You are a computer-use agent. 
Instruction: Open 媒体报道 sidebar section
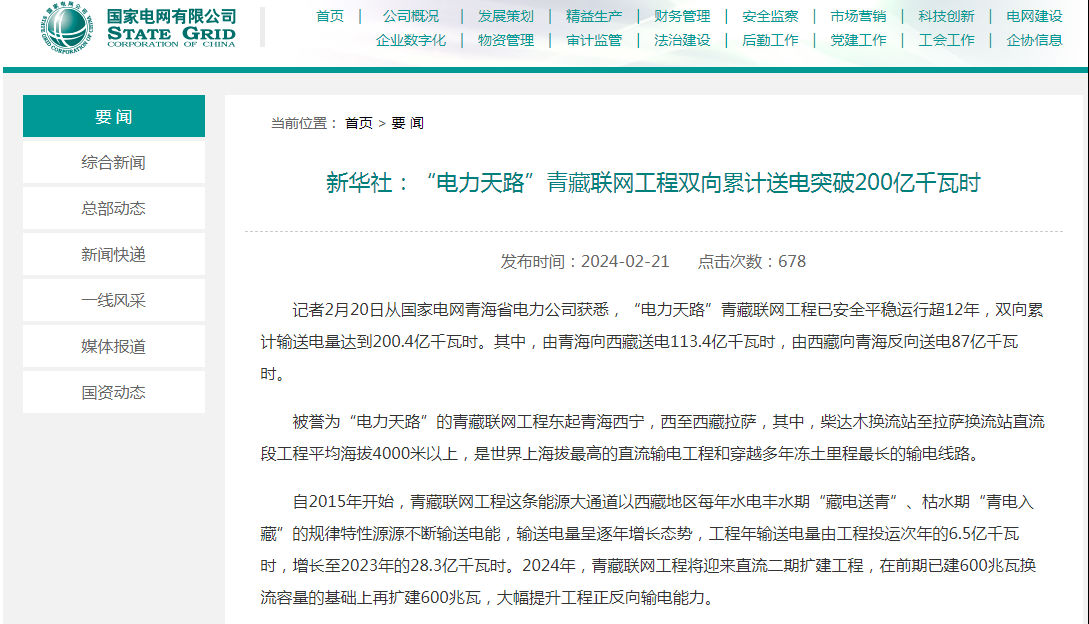point(114,347)
